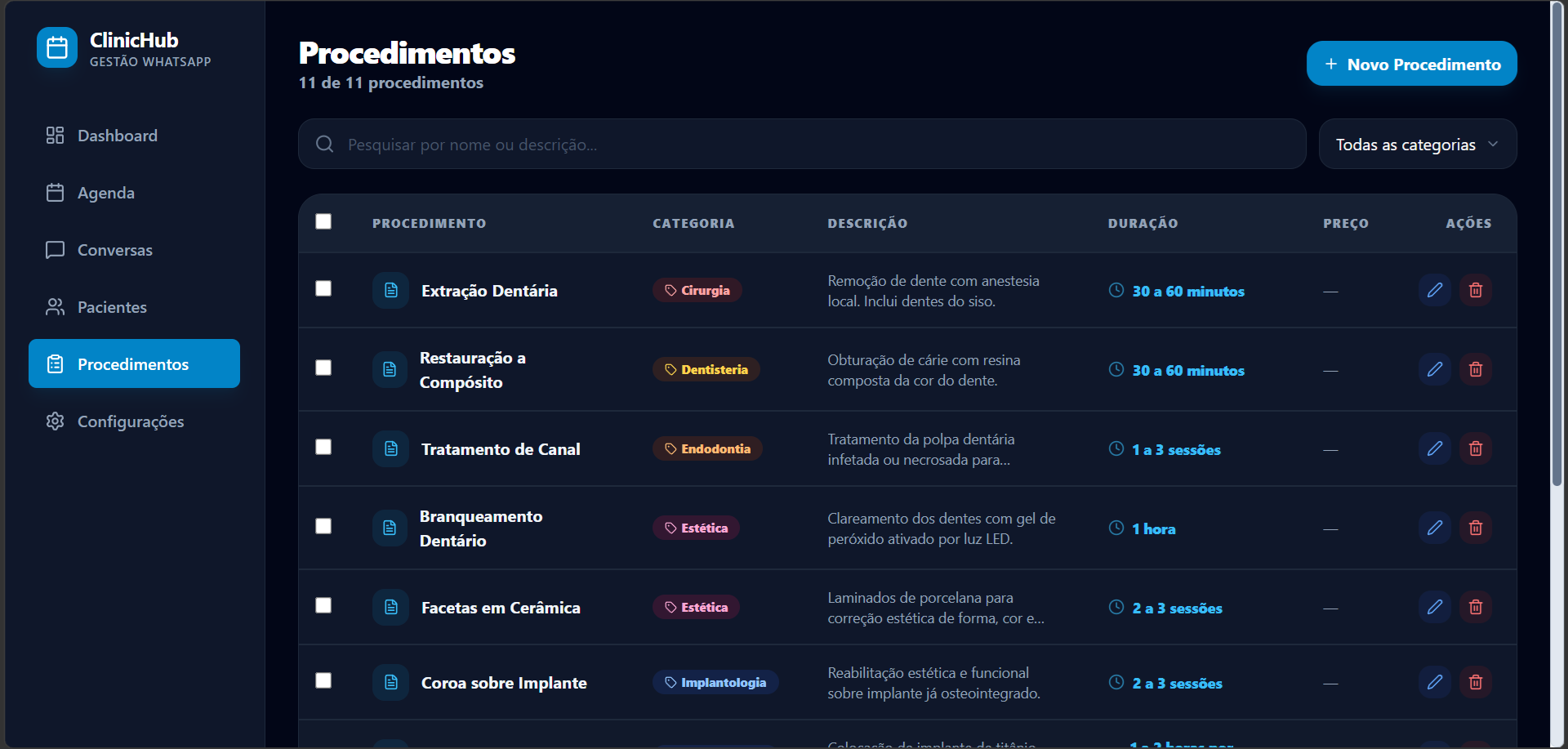
Task: Toggle the select-all checkbox in table header
Action: tap(323, 221)
